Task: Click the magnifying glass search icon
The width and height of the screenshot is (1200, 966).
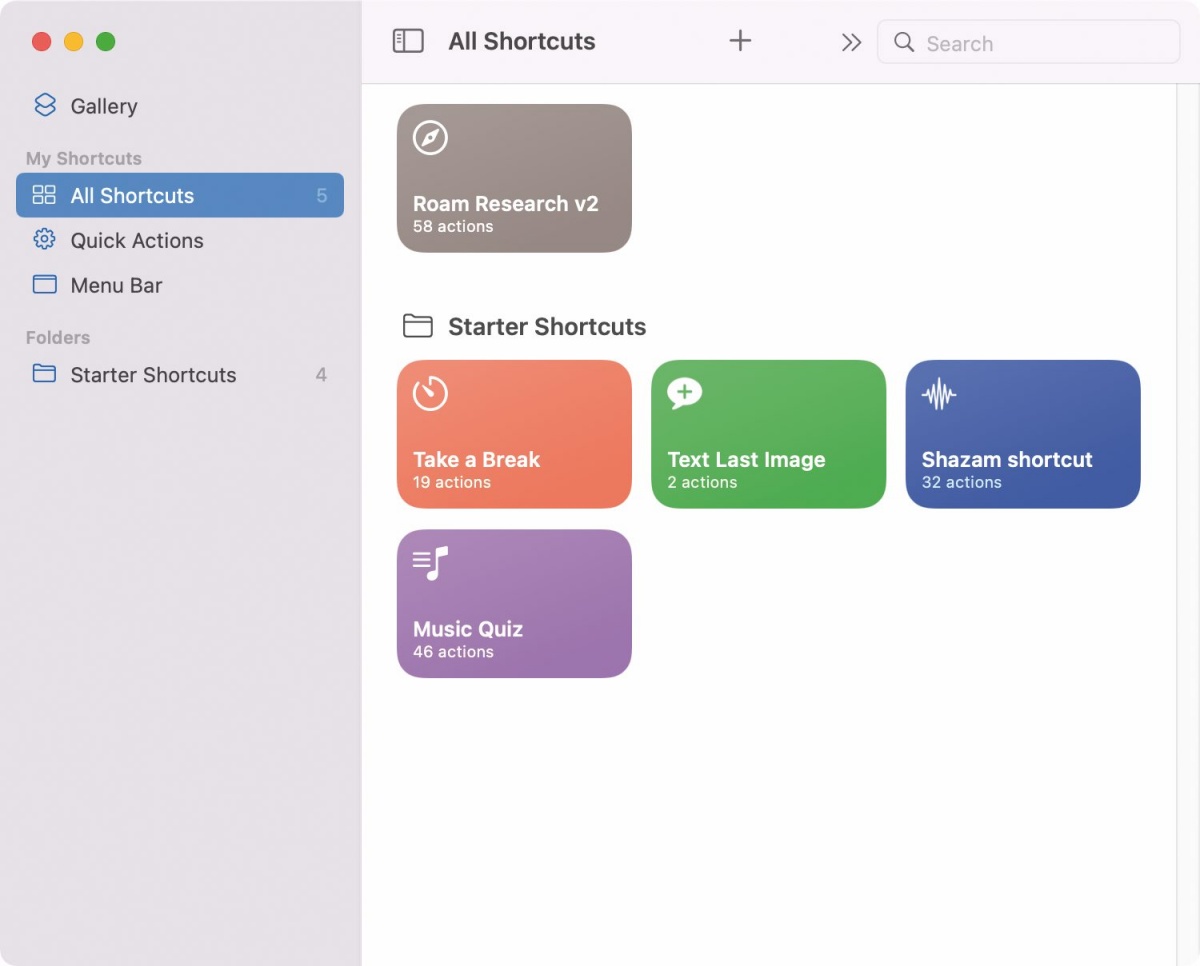Action: [x=904, y=42]
